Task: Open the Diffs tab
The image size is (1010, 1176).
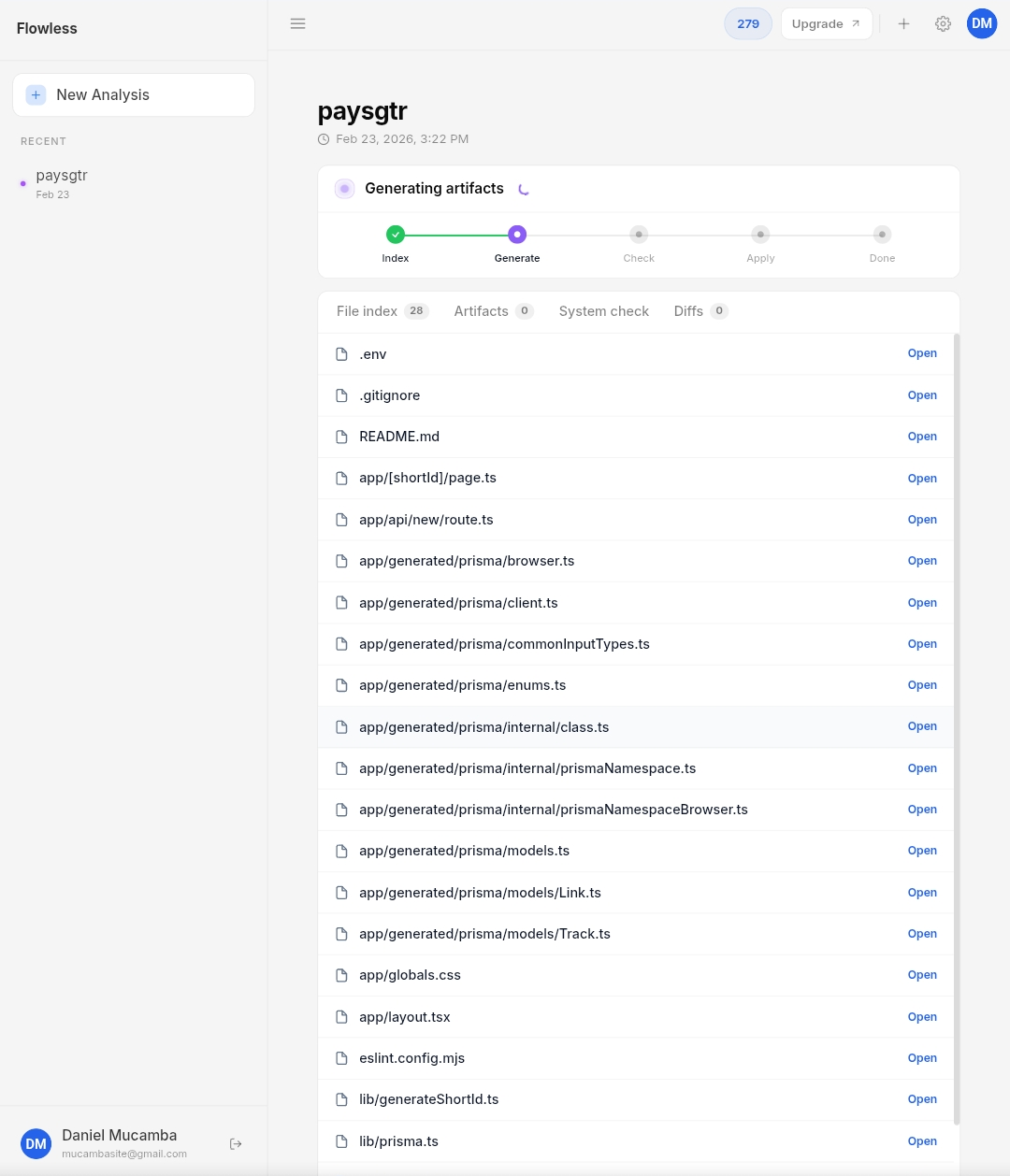Action: pos(688,310)
